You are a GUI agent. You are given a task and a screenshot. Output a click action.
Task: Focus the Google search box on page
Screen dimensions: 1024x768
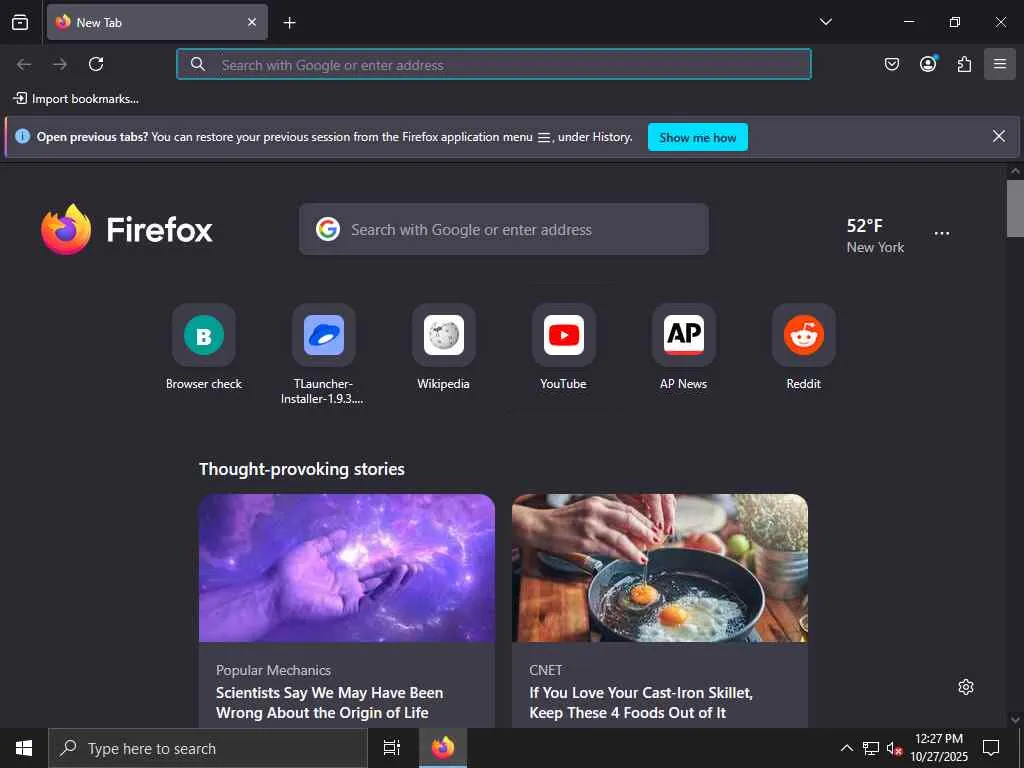coord(504,229)
